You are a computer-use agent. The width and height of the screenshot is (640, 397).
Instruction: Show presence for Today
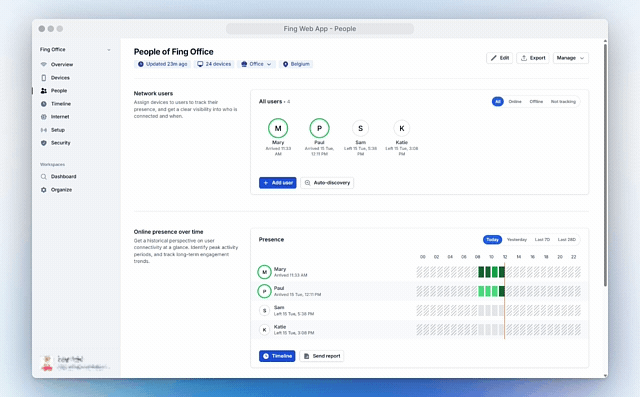(x=492, y=240)
